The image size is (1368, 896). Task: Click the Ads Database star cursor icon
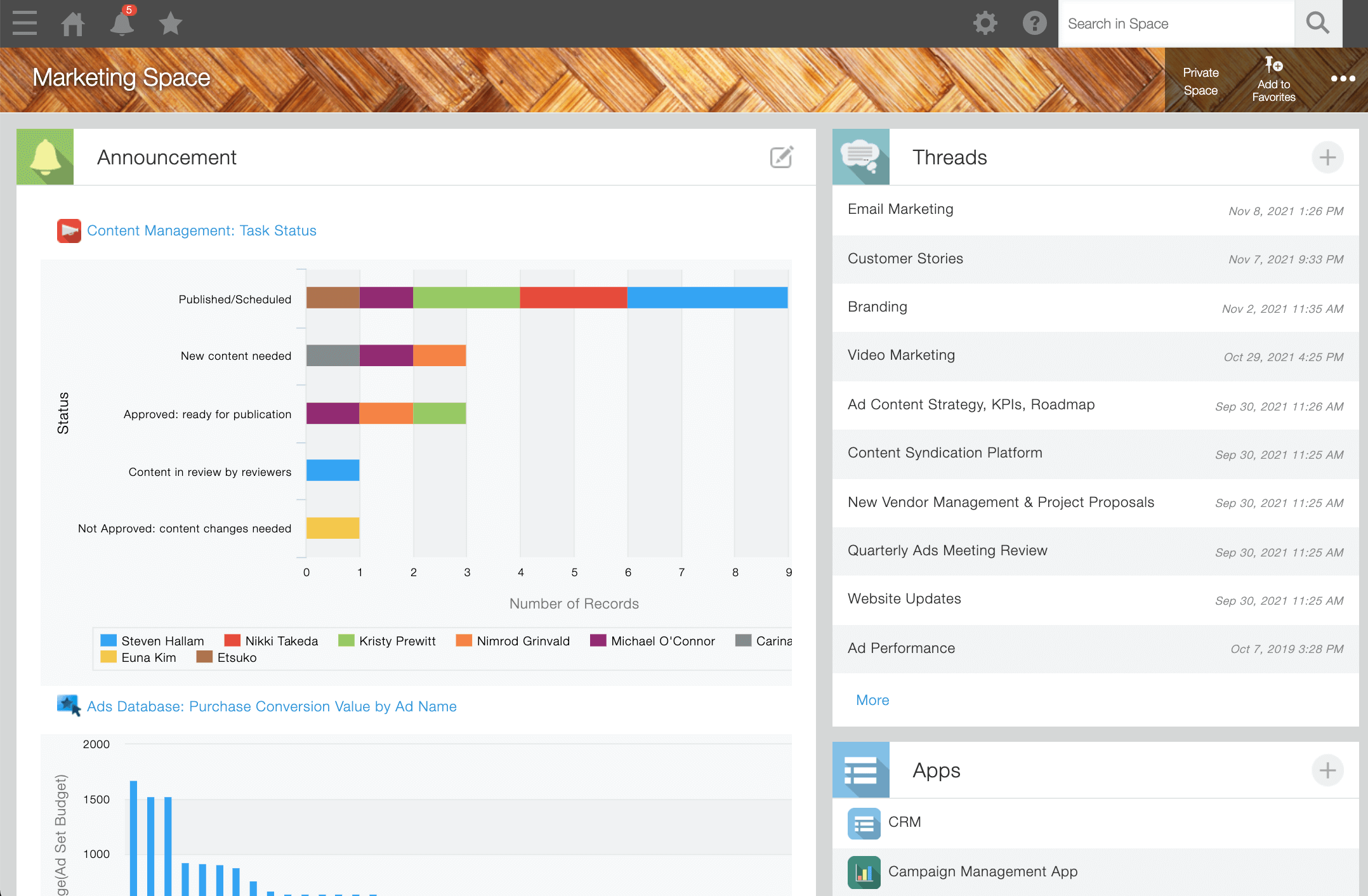(x=69, y=706)
